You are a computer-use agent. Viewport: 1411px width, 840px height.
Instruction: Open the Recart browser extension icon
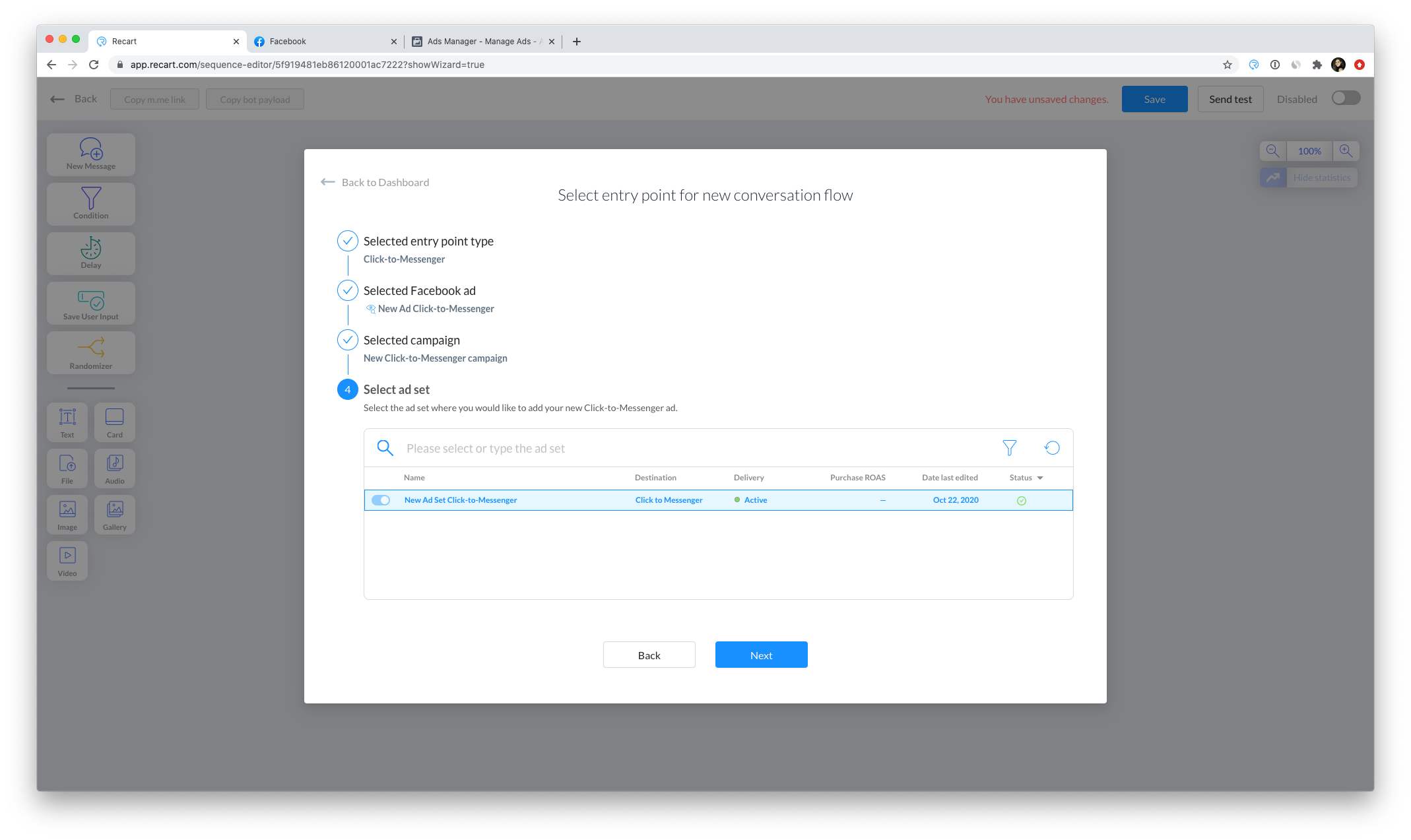coord(1254,65)
